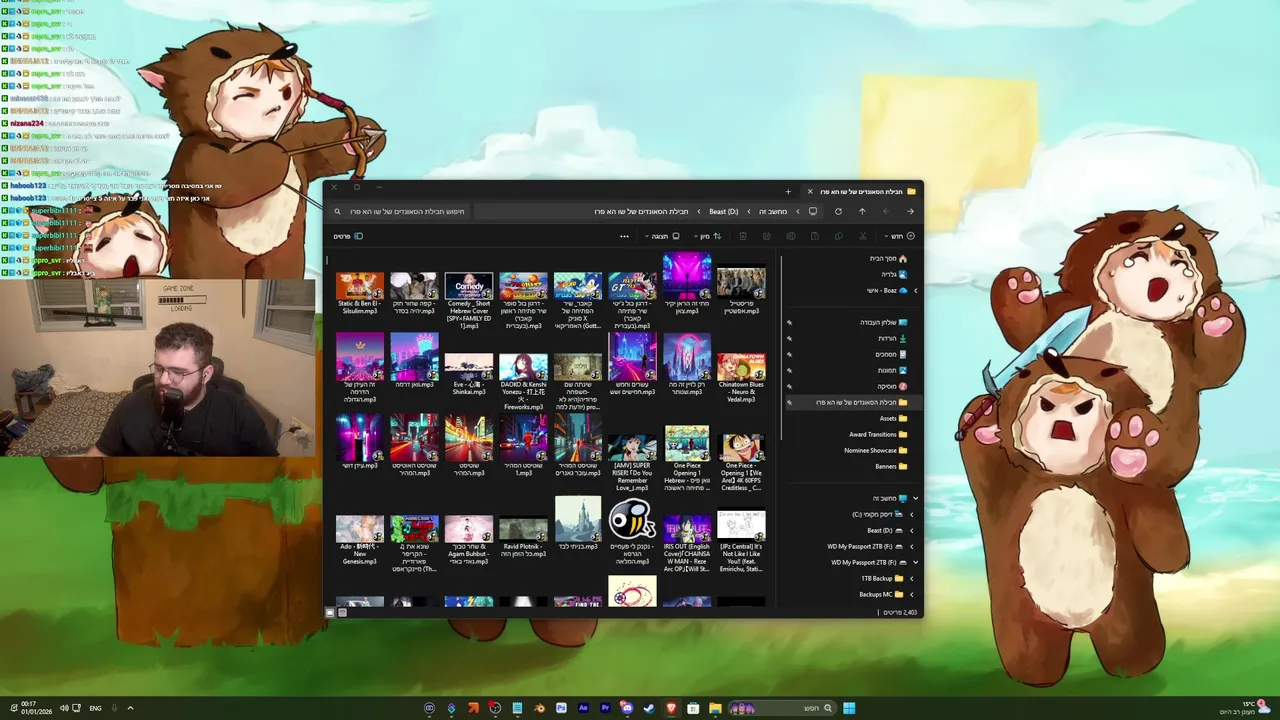Unpin Desktop (שולחן העבודה) from quick access
Image resolution: width=1280 pixels, height=720 pixels.
(789, 322)
